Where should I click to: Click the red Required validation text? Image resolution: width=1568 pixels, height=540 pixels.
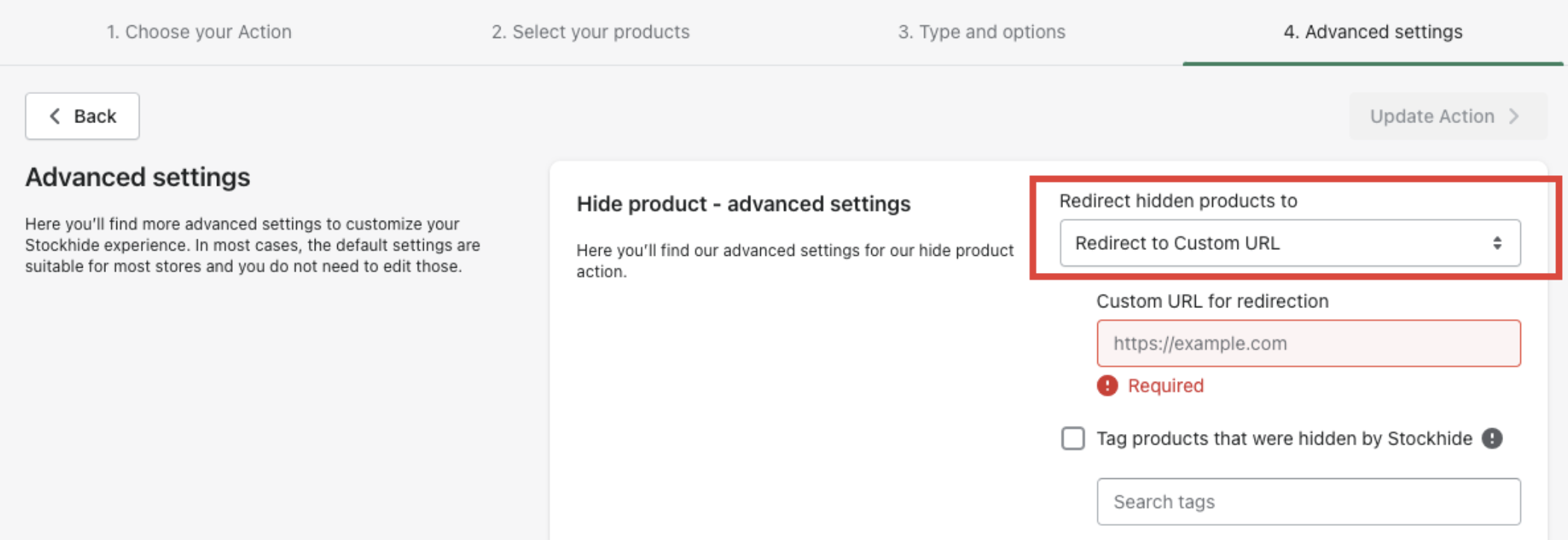pos(1165,386)
